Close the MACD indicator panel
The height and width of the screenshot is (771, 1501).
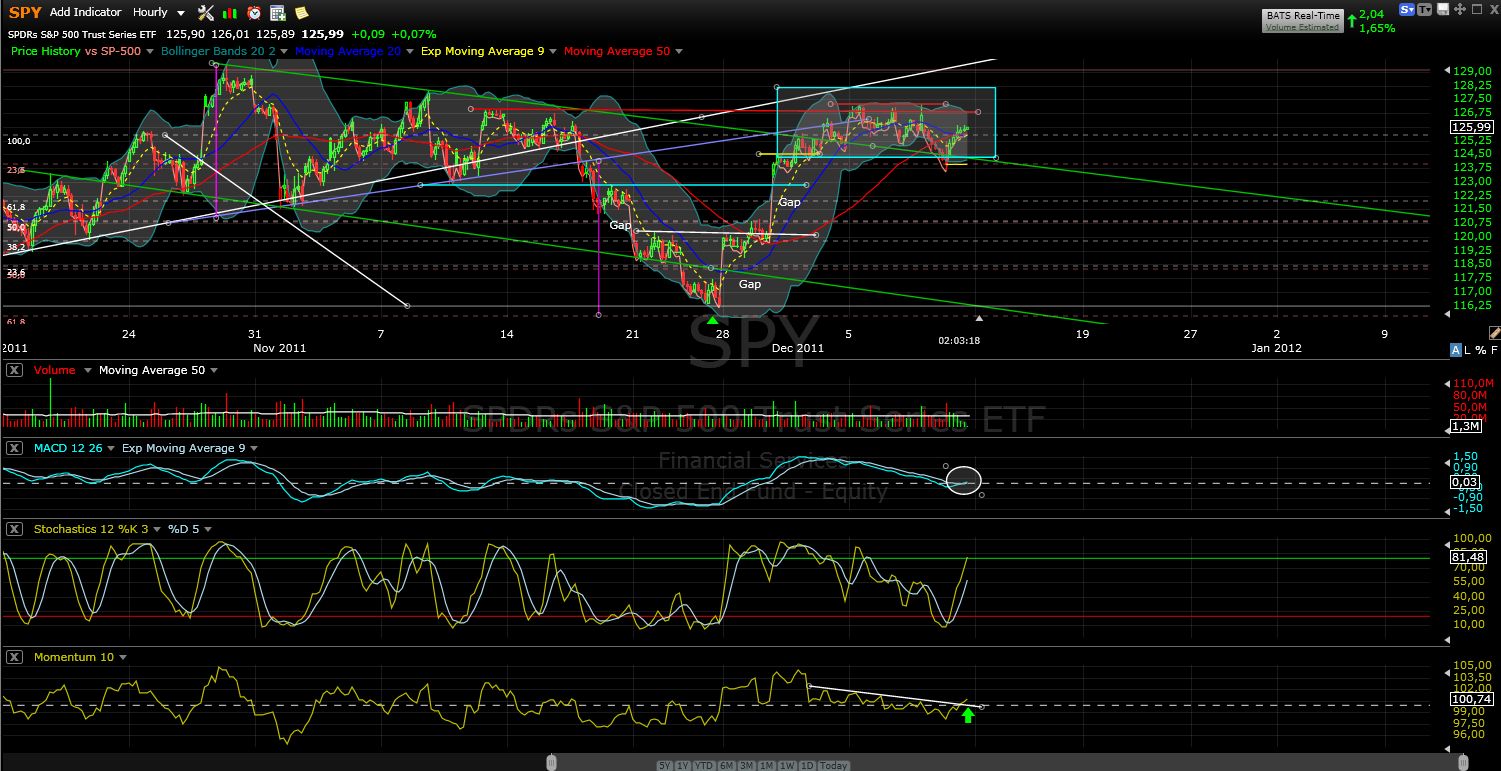(x=15, y=448)
